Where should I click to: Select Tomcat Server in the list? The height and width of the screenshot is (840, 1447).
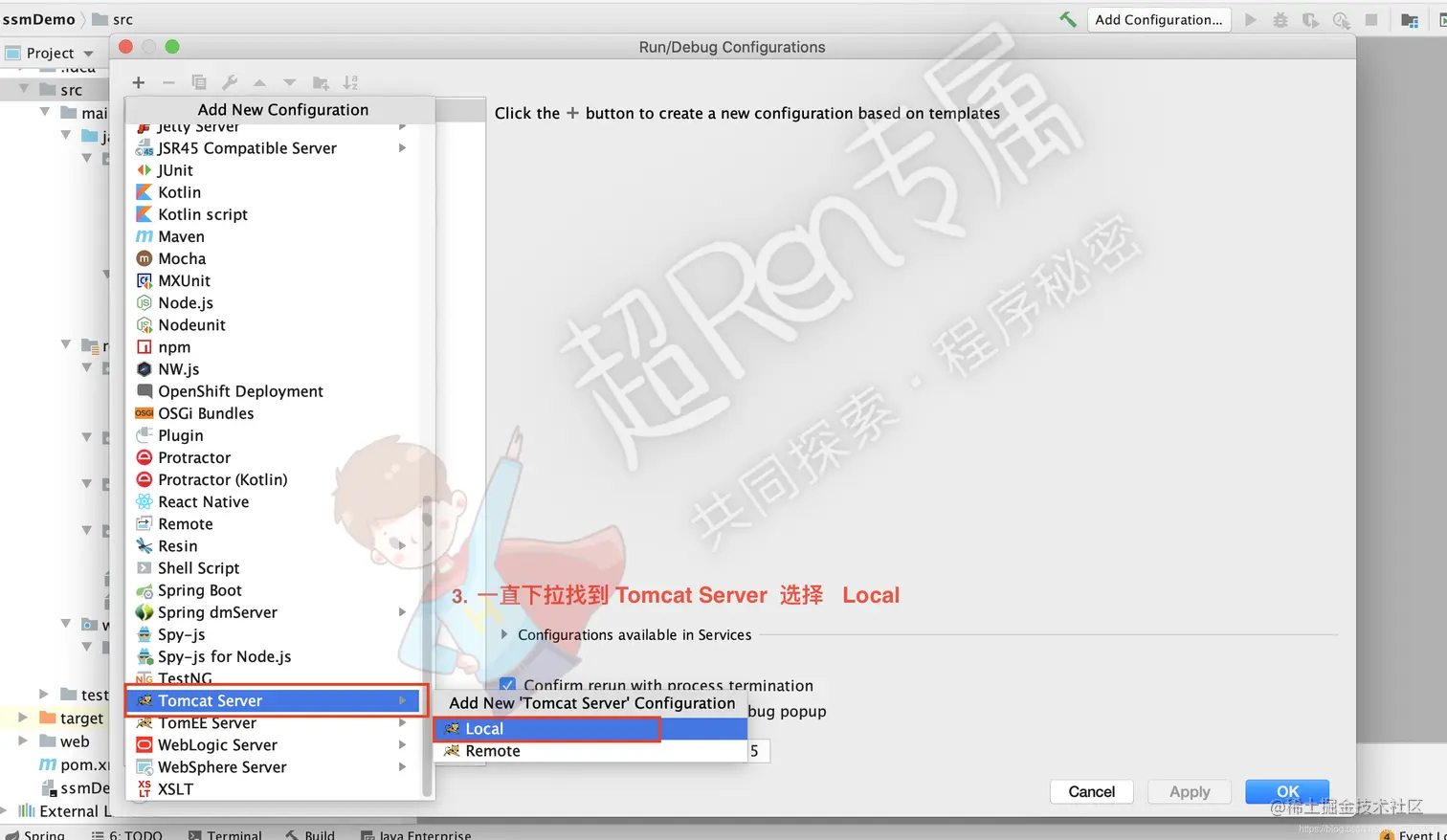click(273, 701)
